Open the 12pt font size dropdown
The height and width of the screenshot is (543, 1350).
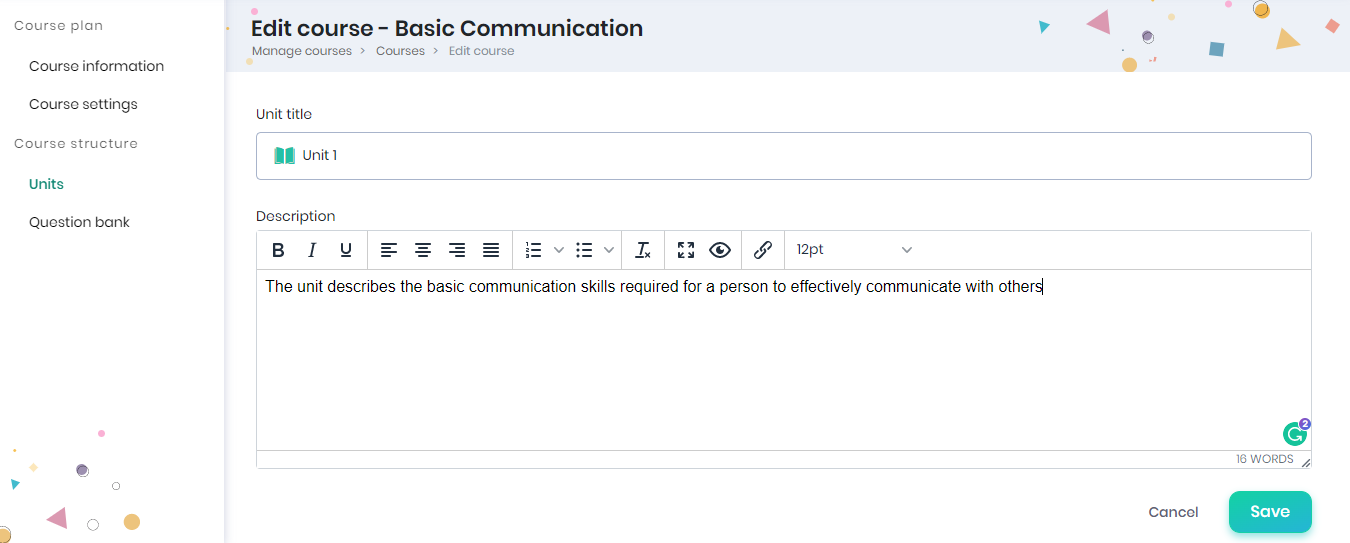(x=854, y=250)
